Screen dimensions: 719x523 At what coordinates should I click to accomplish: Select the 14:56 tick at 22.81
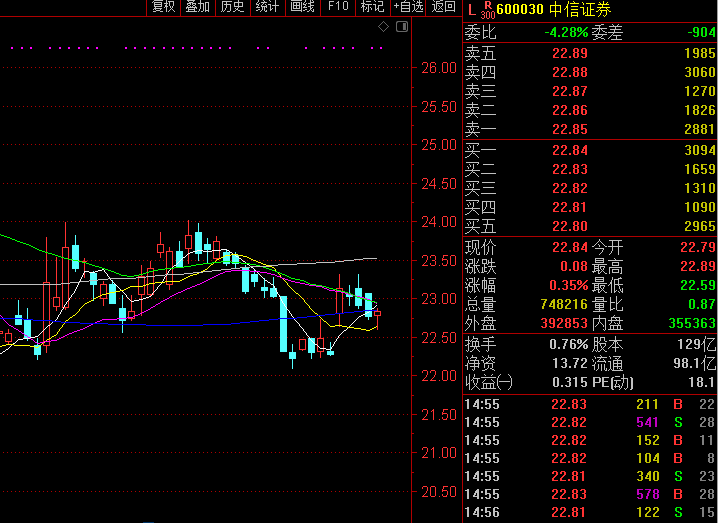(589, 512)
